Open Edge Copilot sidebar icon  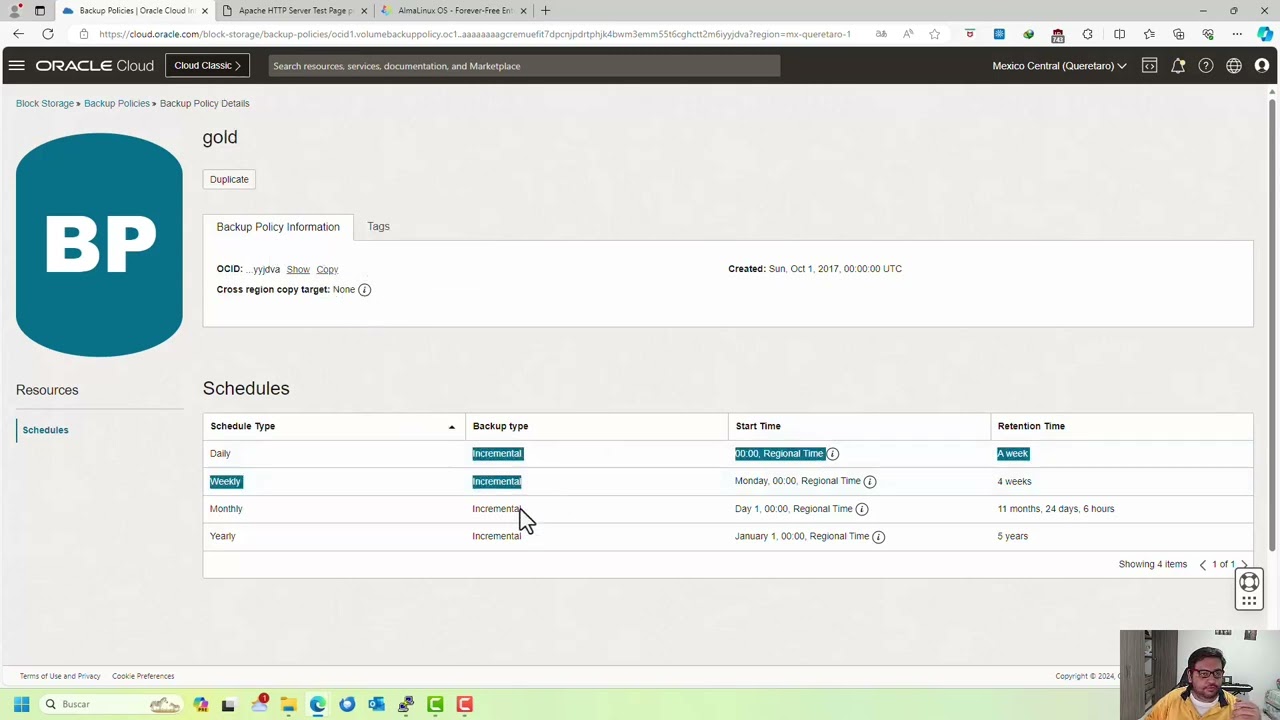pyautogui.click(x=1265, y=34)
